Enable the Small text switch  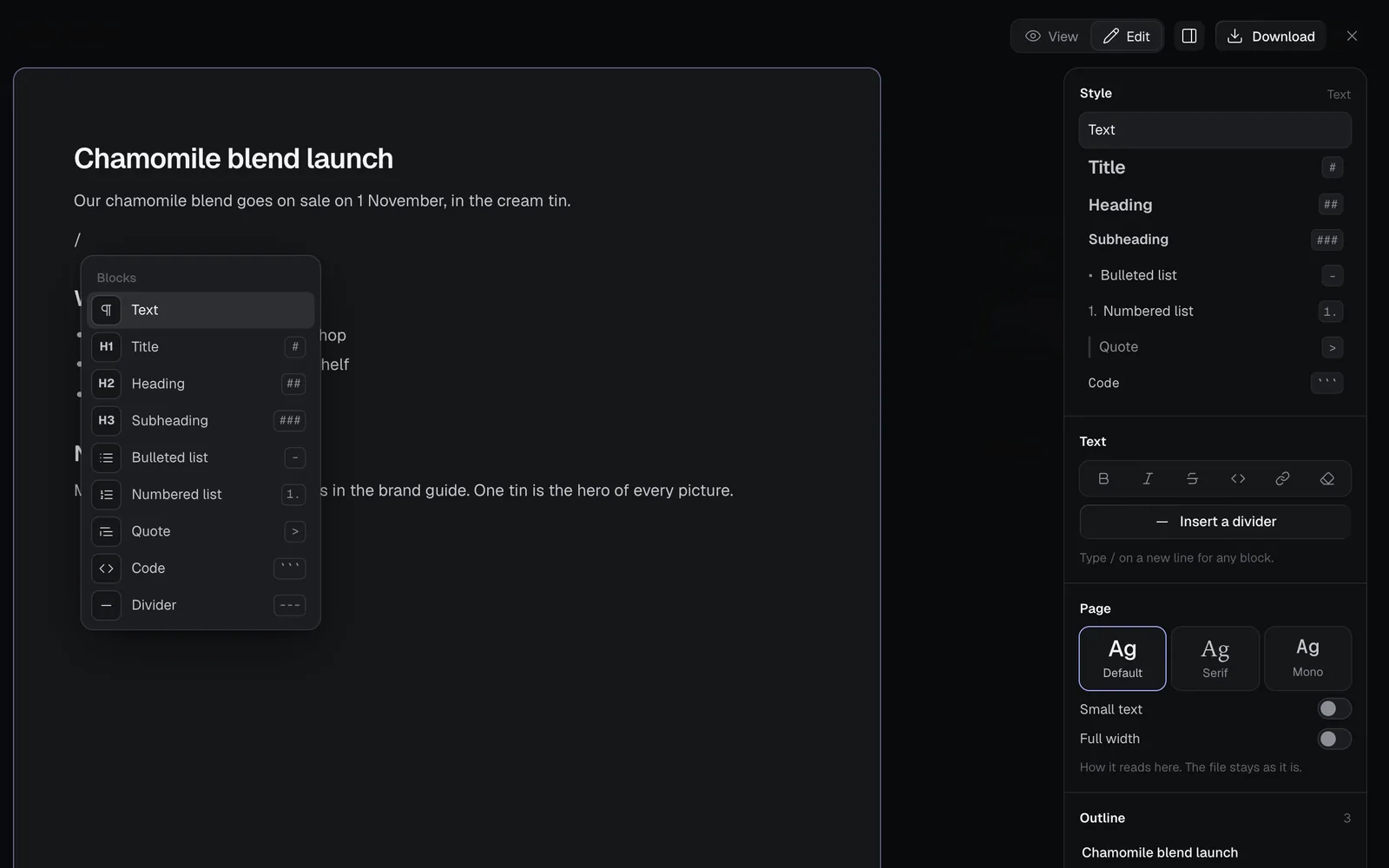coord(1334,709)
